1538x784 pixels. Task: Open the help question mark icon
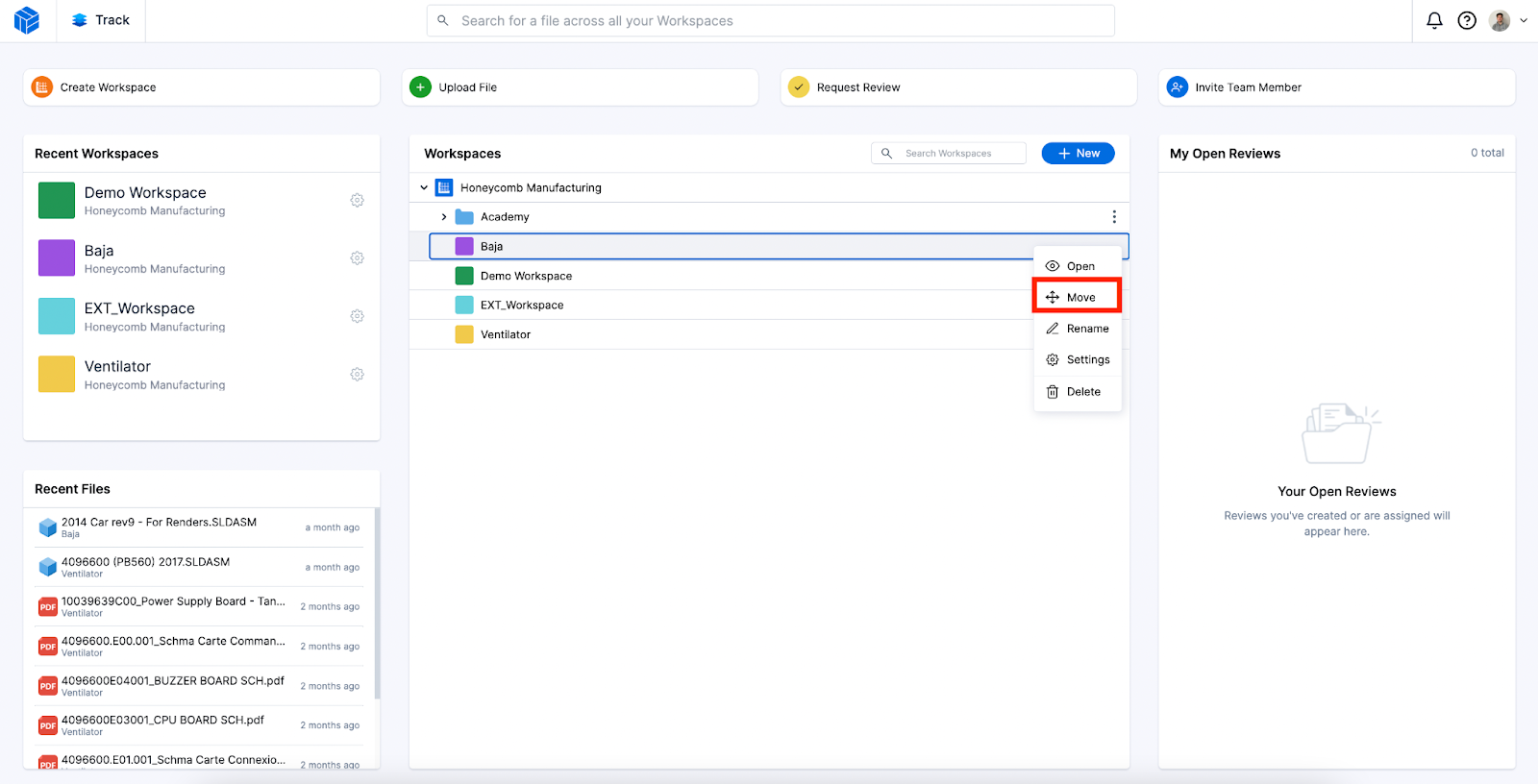click(x=1467, y=20)
